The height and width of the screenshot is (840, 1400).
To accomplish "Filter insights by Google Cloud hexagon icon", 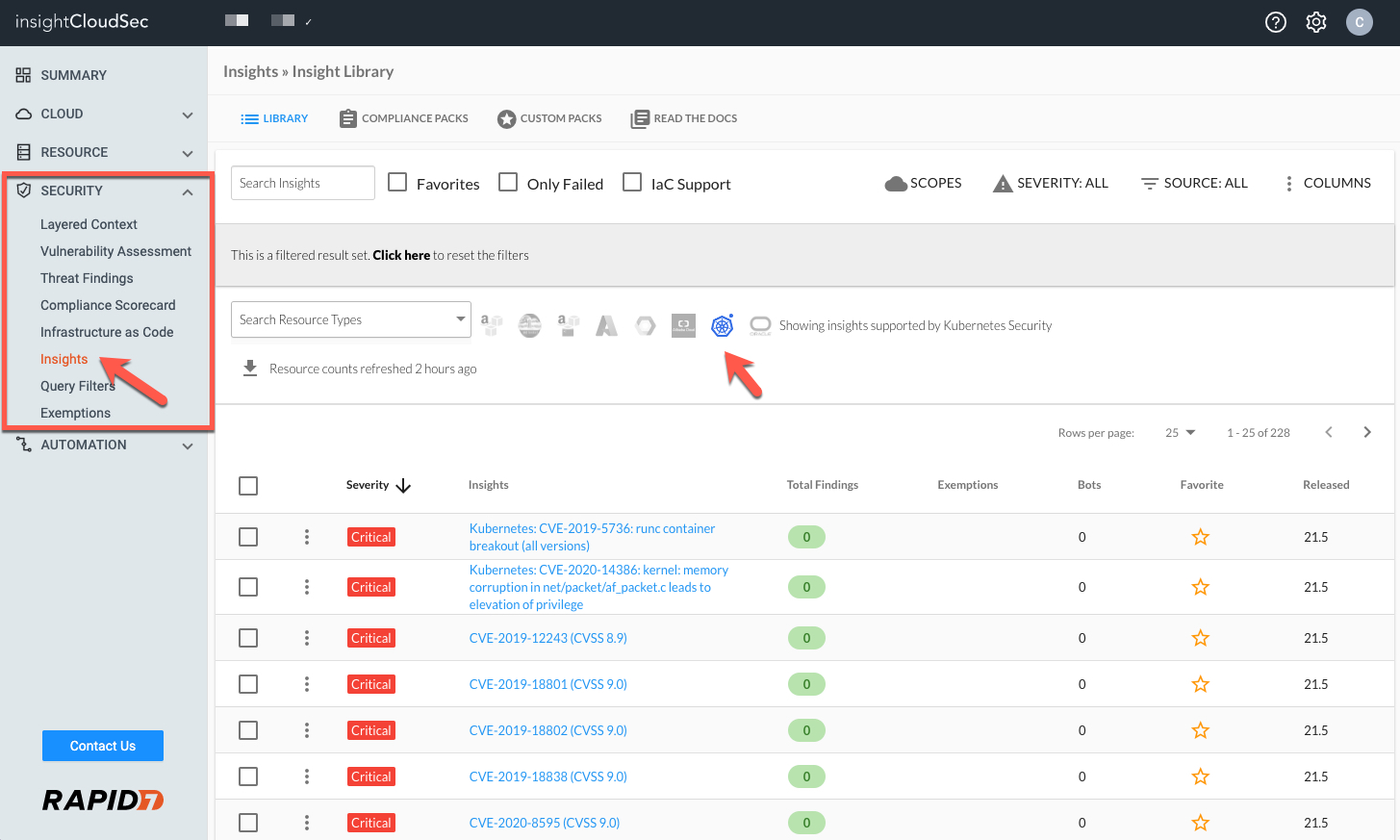I will coord(645,325).
